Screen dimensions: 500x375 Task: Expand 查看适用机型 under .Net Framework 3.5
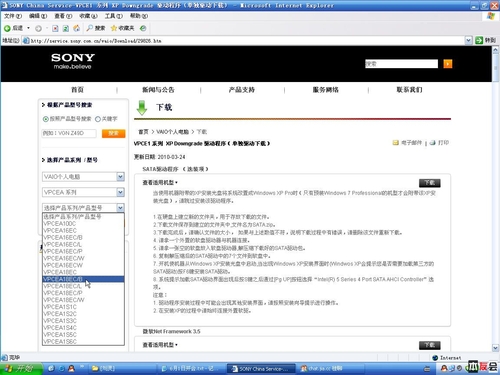tap(160, 345)
